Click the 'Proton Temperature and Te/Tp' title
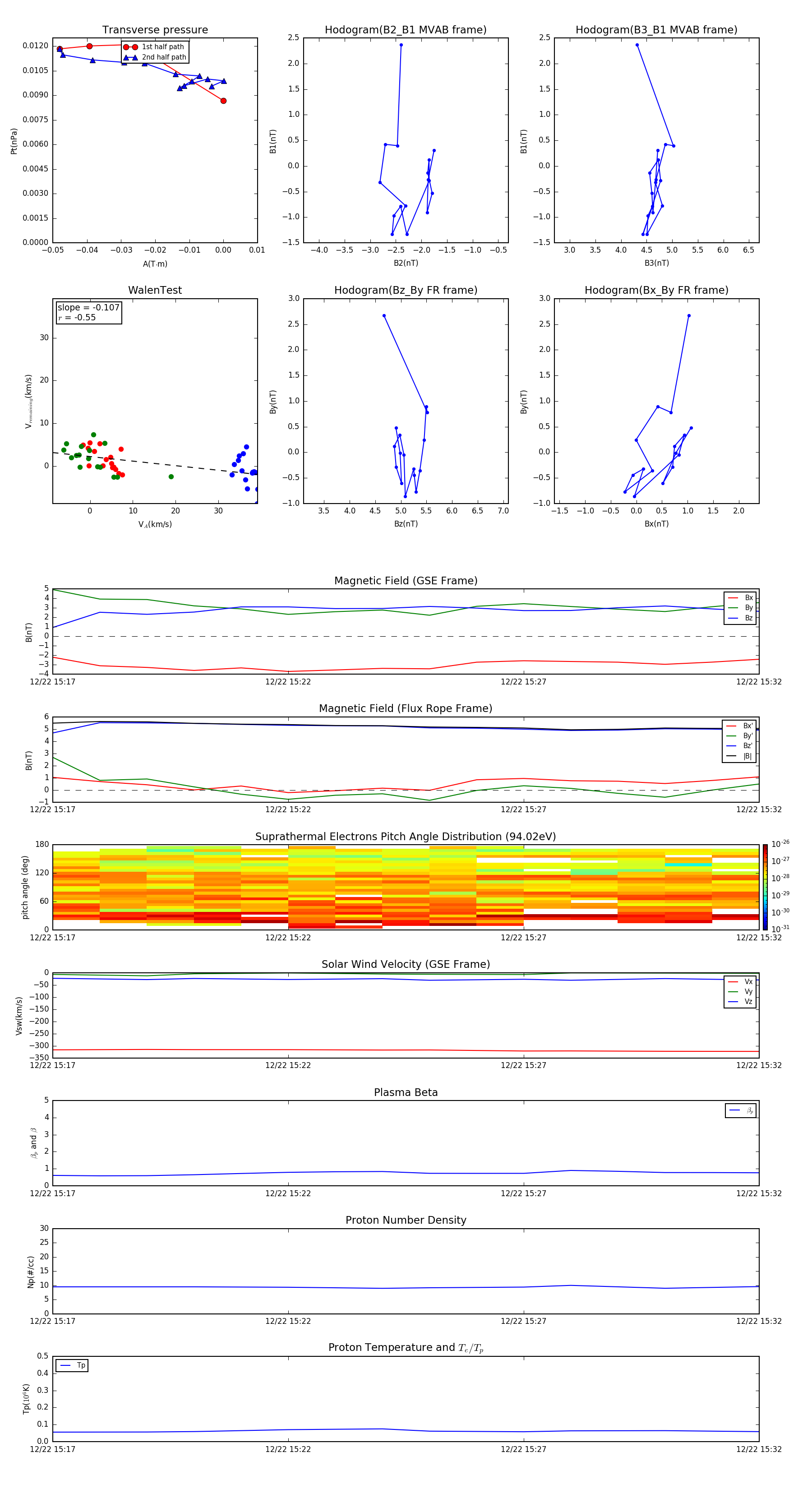Viewport: 812px width, 1489px height. [x=406, y=1348]
